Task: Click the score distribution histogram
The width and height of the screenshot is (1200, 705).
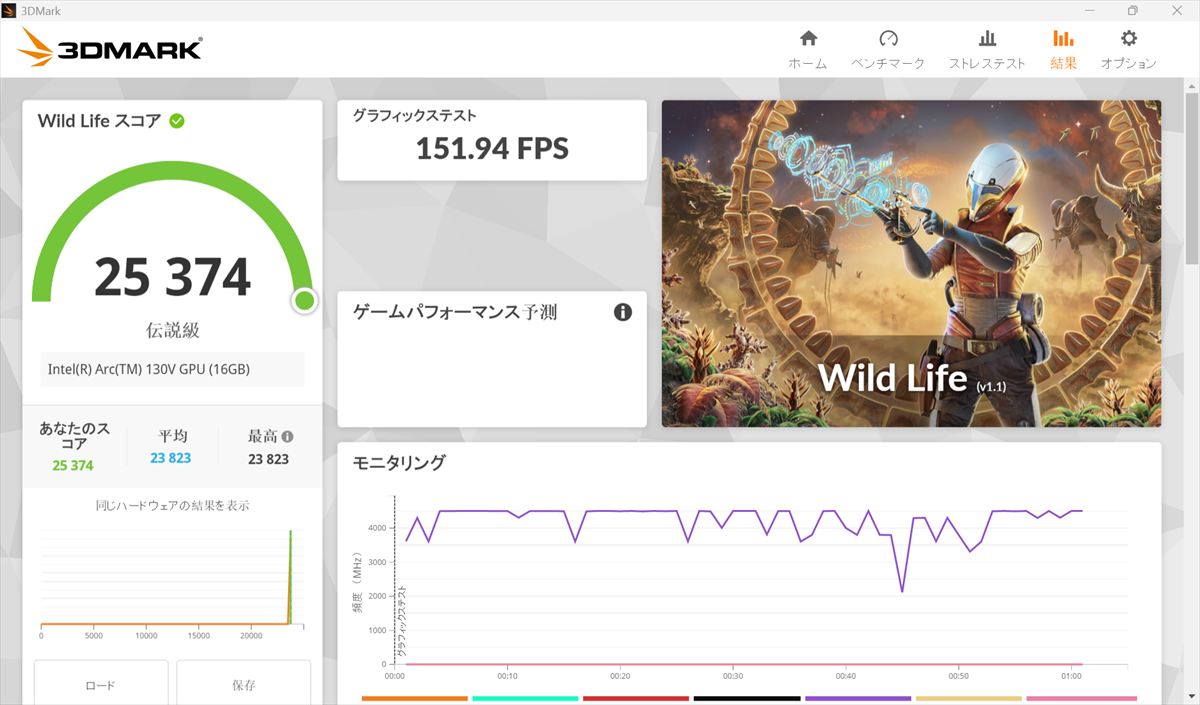Action: (172, 582)
